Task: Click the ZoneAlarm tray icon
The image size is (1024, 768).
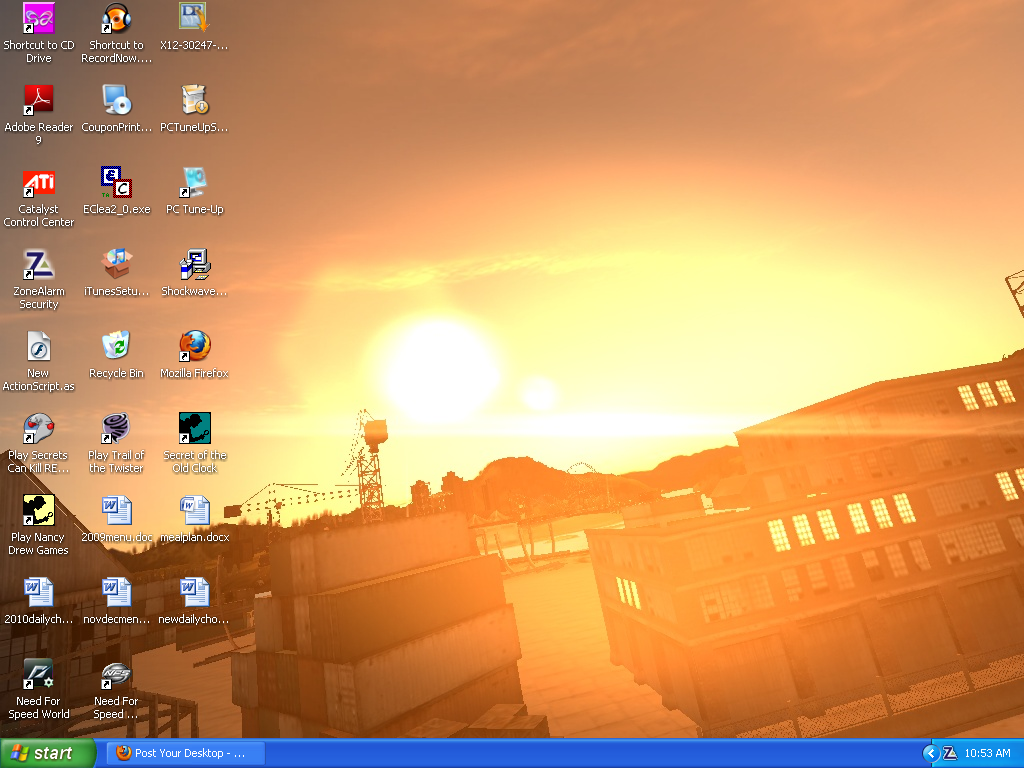Action: [x=950, y=753]
